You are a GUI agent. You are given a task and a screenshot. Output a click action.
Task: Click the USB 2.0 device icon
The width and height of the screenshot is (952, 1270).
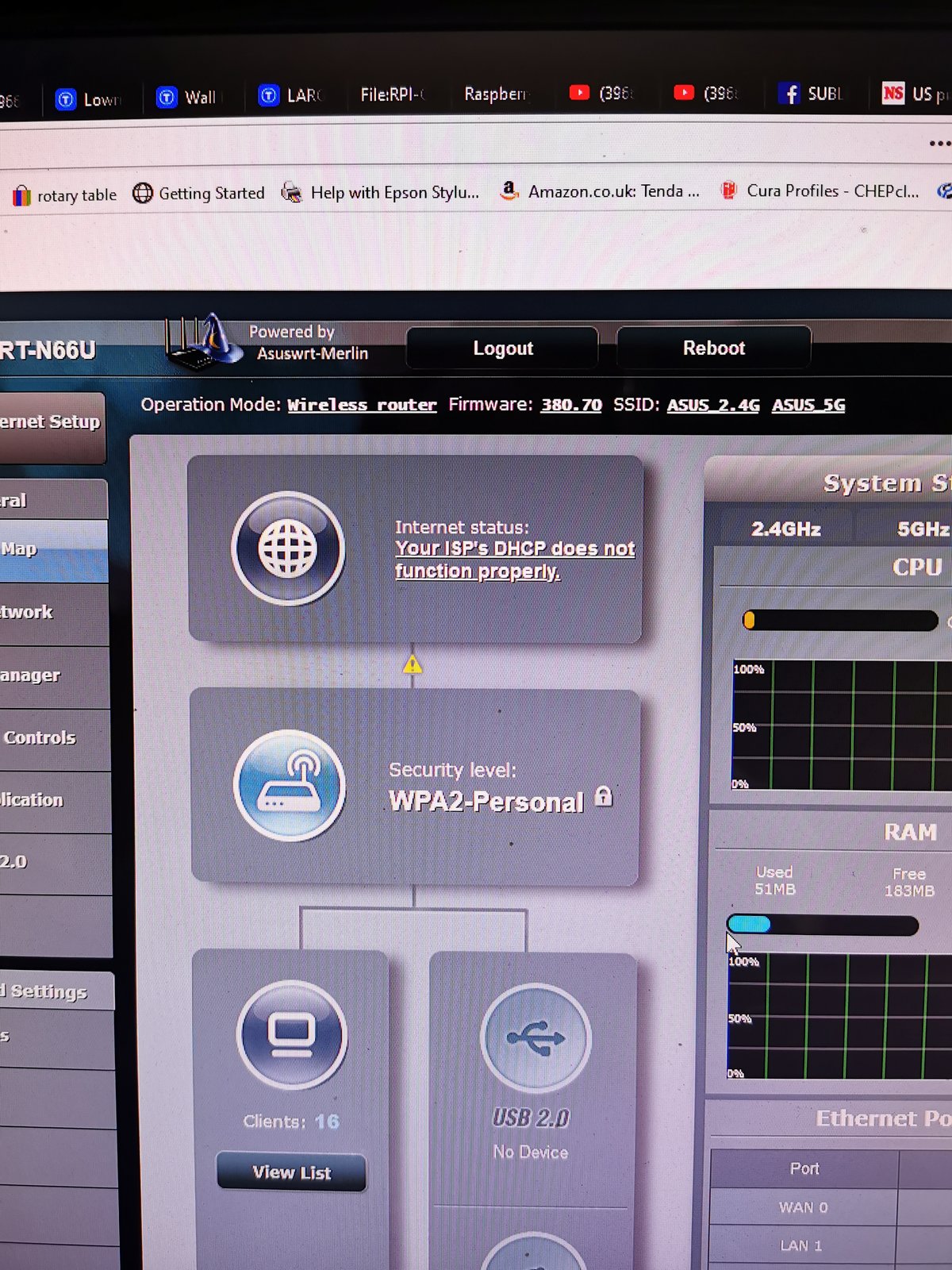pos(535,1038)
